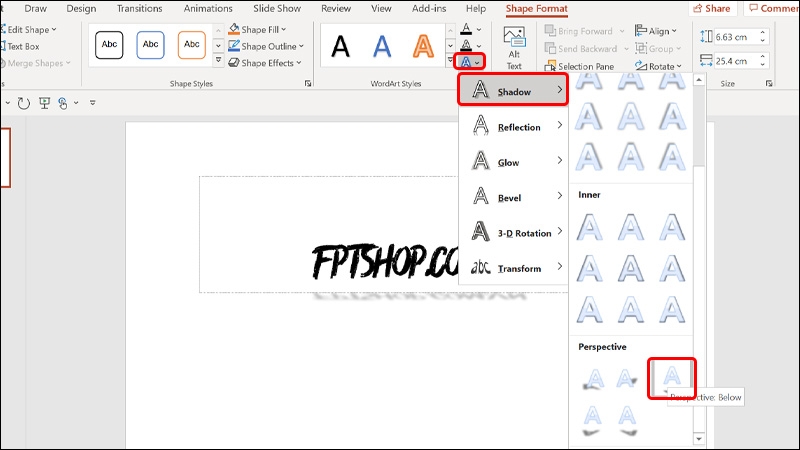Switch to the Animations tab

(208, 9)
